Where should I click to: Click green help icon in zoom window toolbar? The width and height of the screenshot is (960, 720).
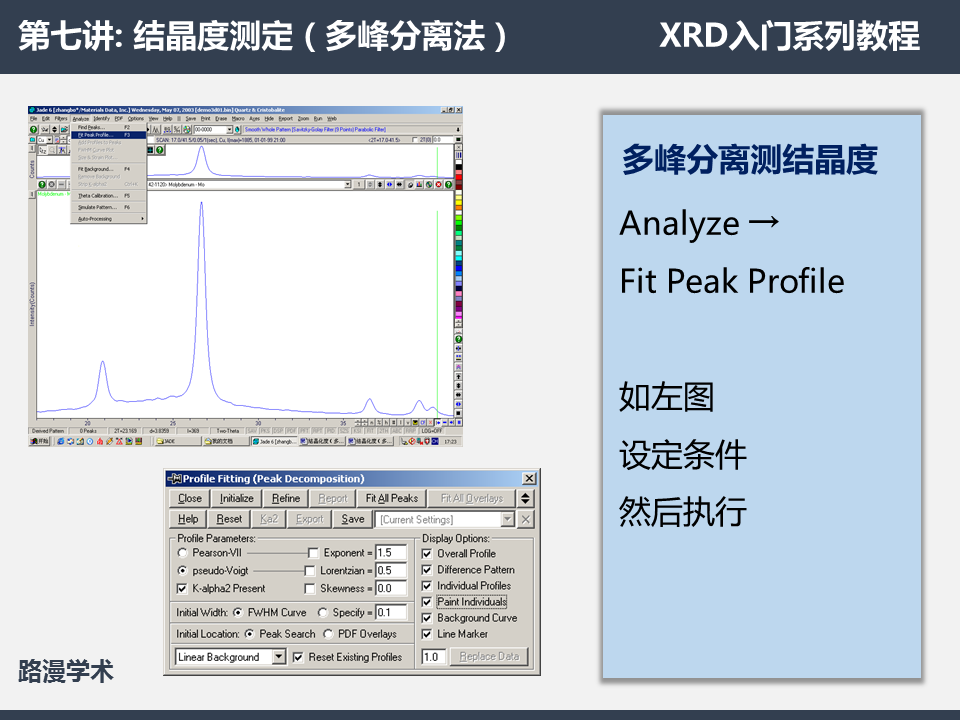(159, 150)
